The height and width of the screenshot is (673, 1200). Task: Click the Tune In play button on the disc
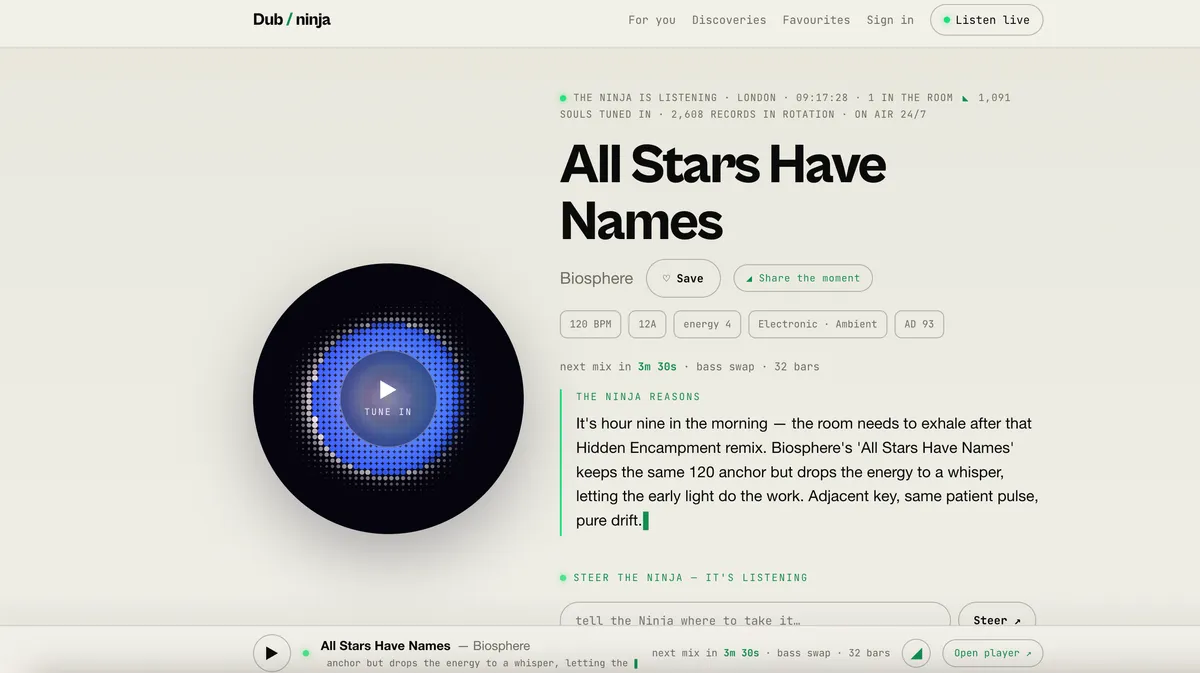(388, 398)
